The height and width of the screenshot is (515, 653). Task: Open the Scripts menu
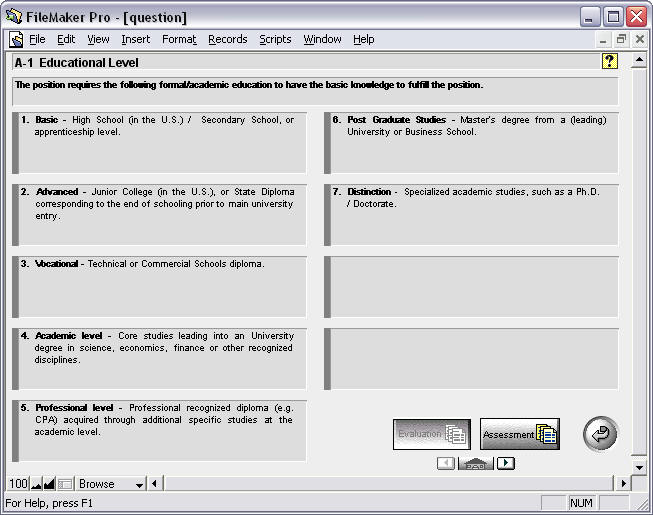click(275, 40)
